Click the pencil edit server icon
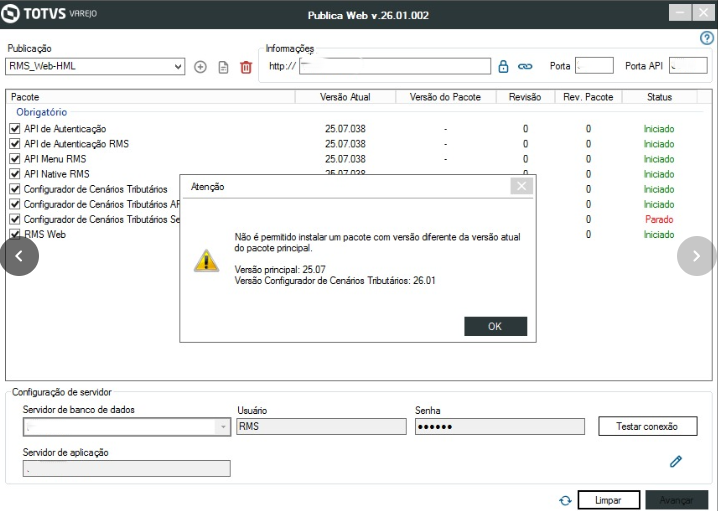Image resolution: width=718 pixels, height=511 pixels. pyautogui.click(x=676, y=461)
